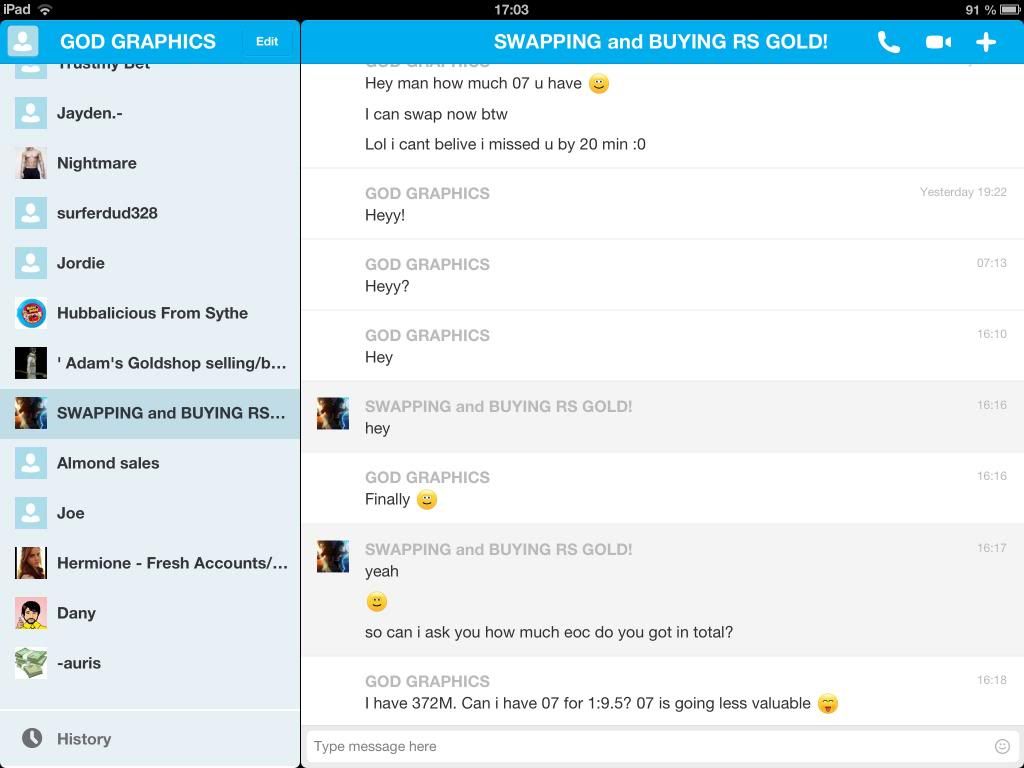Tap the -auris money avatar
1024x768 pixels.
pyautogui.click(x=31, y=663)
